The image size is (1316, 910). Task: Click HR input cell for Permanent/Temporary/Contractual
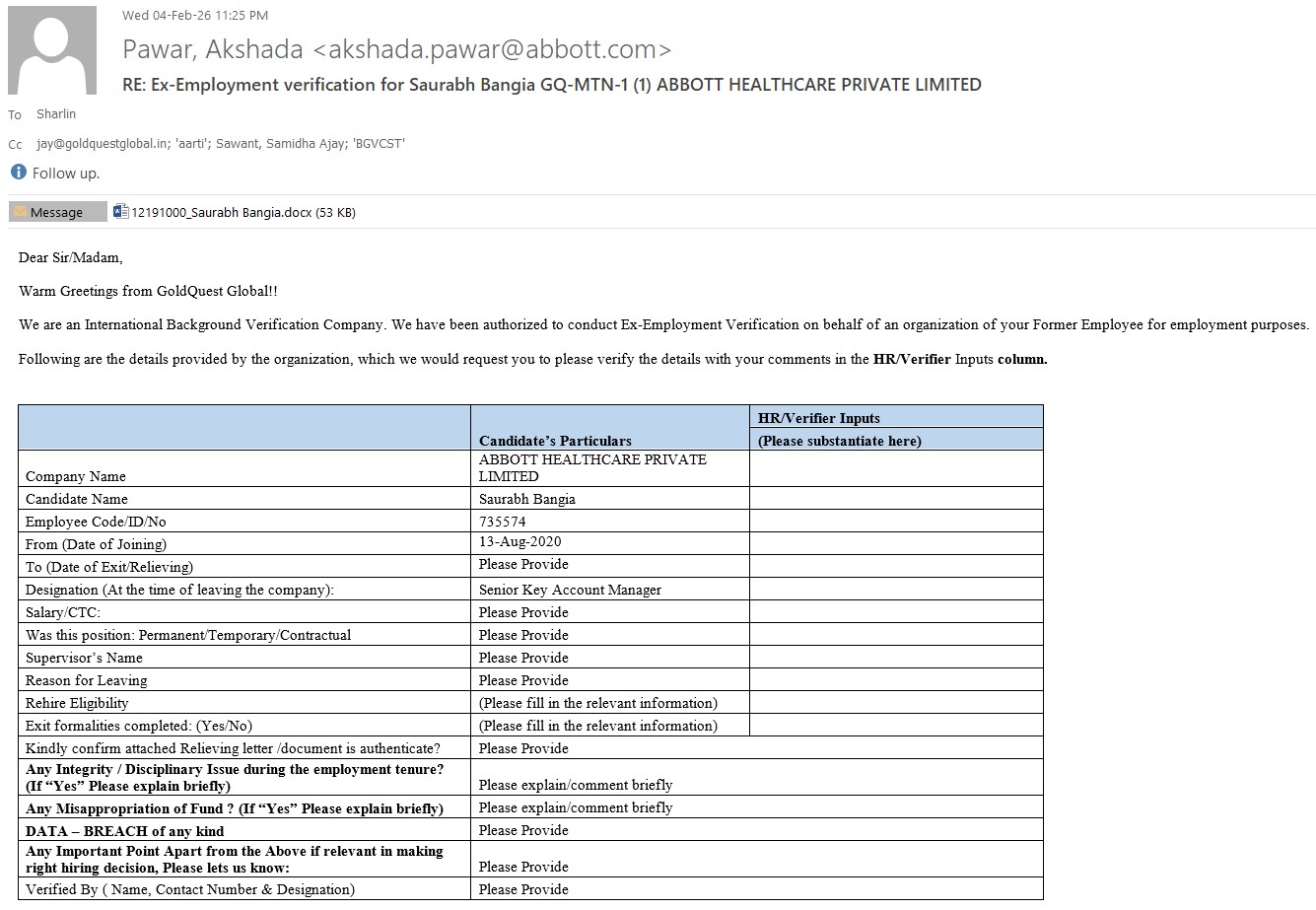896,634
